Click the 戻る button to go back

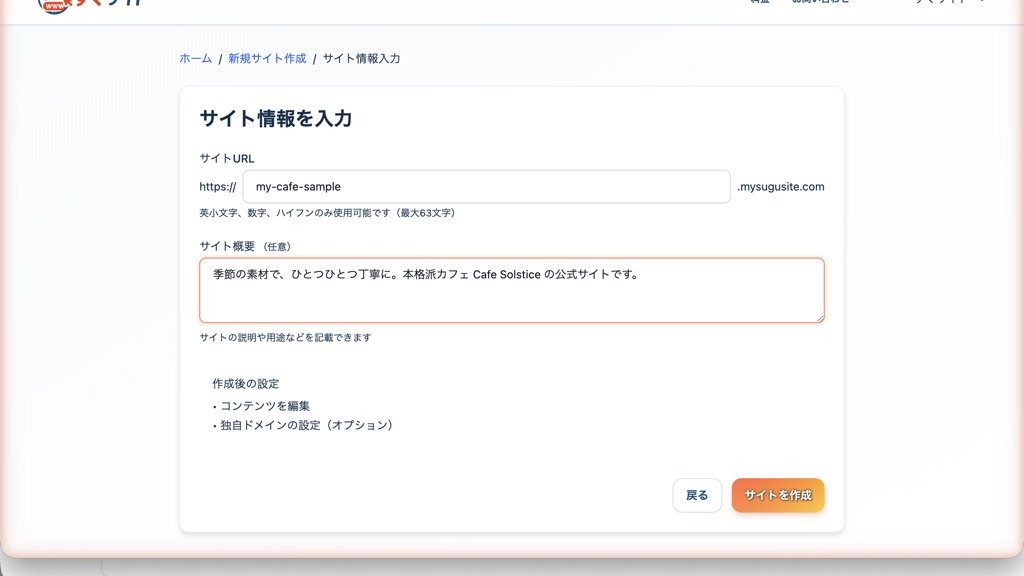coord(697,495)
